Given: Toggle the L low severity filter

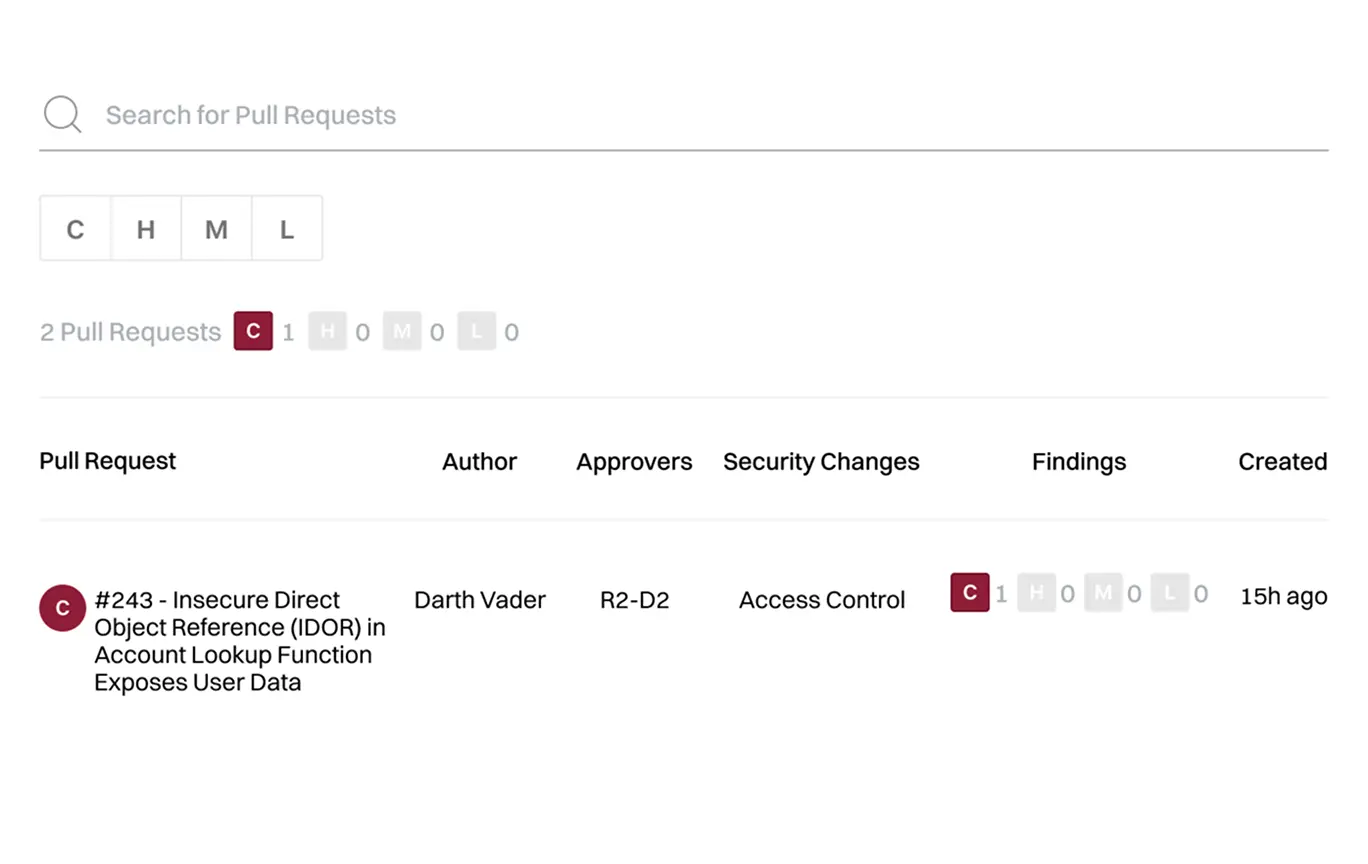Looking at the screenshot, I should 287,229.
